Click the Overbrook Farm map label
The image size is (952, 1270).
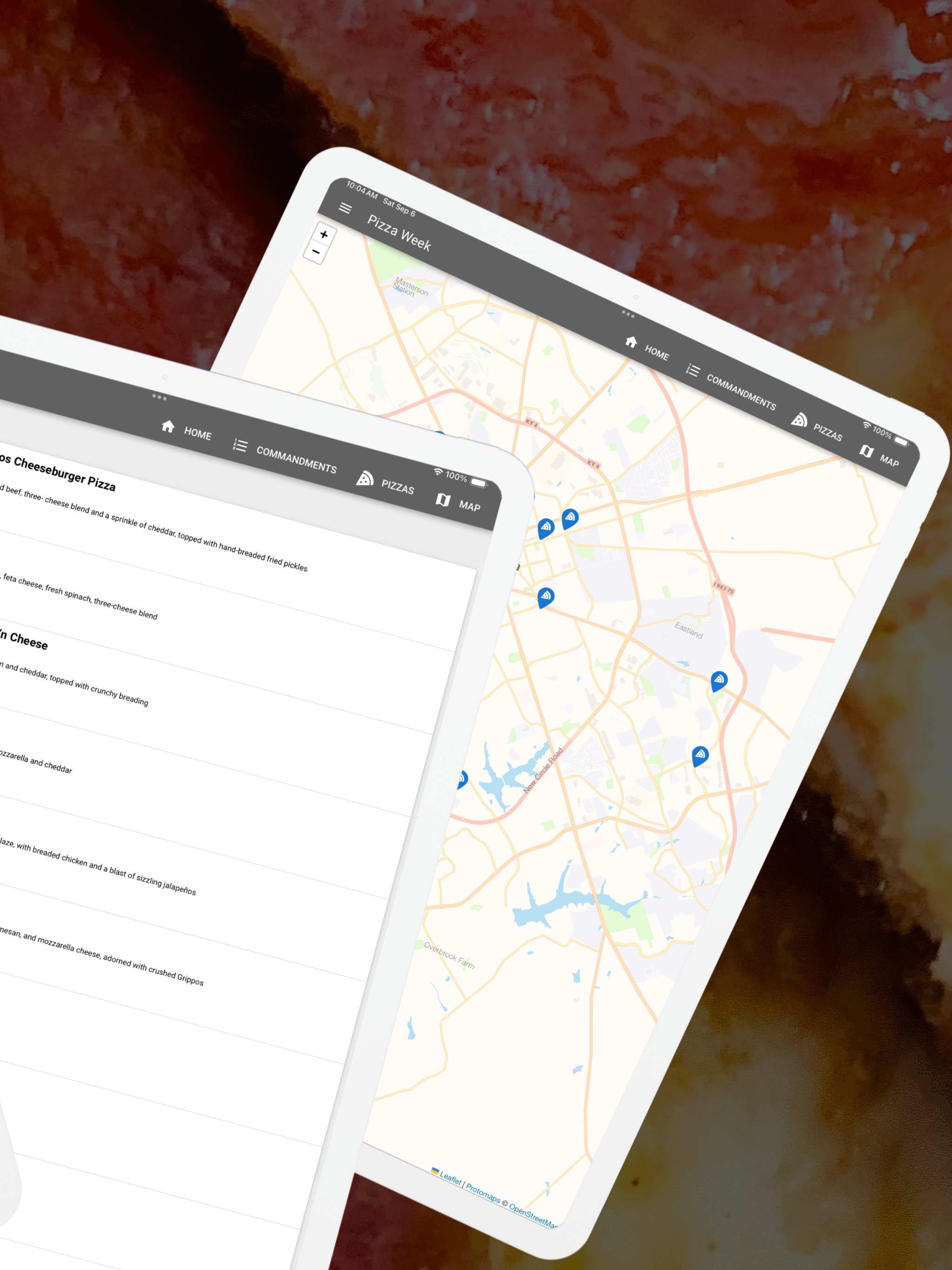(x=449, y=955)
